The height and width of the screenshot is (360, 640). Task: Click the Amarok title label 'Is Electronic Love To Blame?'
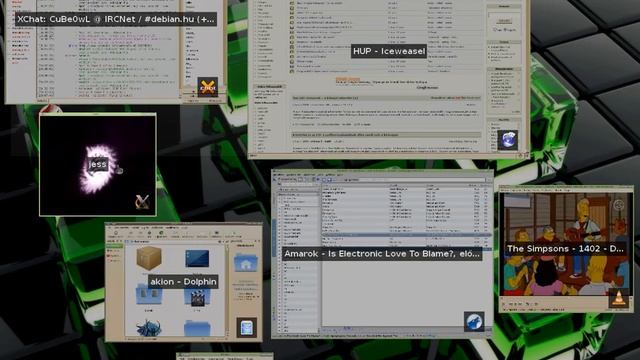coord(382,254)
